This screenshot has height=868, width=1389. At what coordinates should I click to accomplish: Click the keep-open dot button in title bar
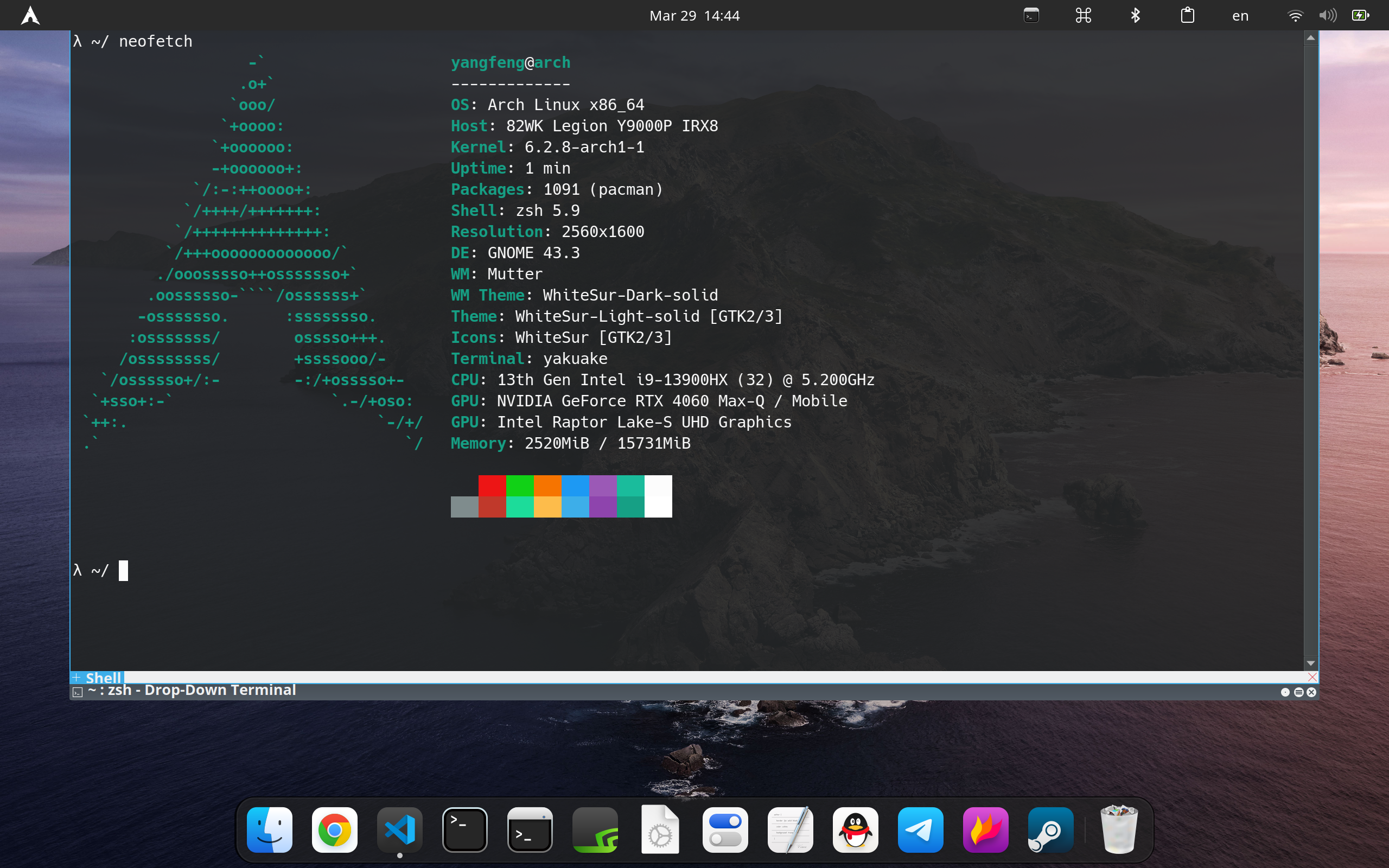(1286, 692)
